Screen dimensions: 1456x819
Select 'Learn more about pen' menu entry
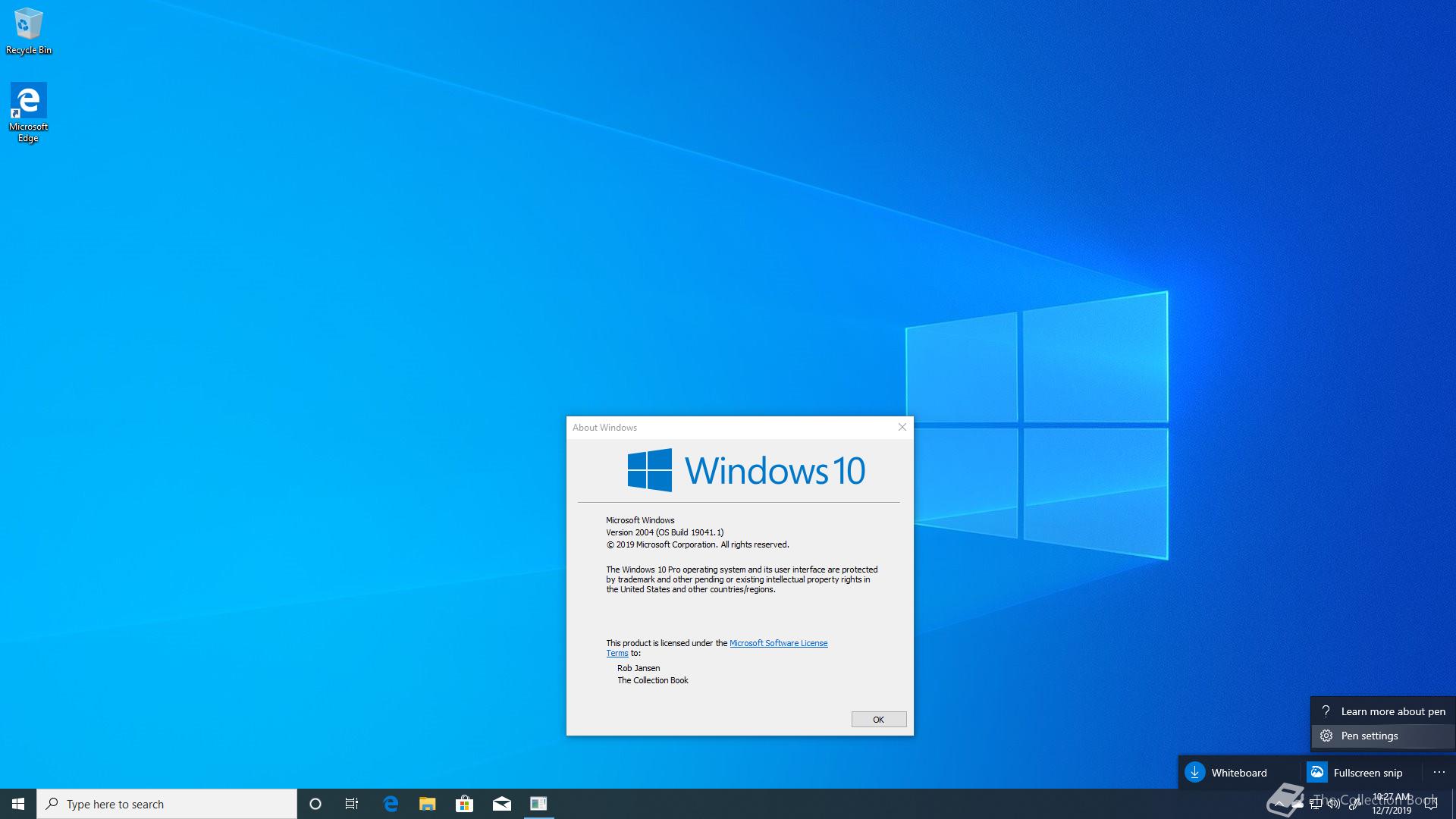1383,711
